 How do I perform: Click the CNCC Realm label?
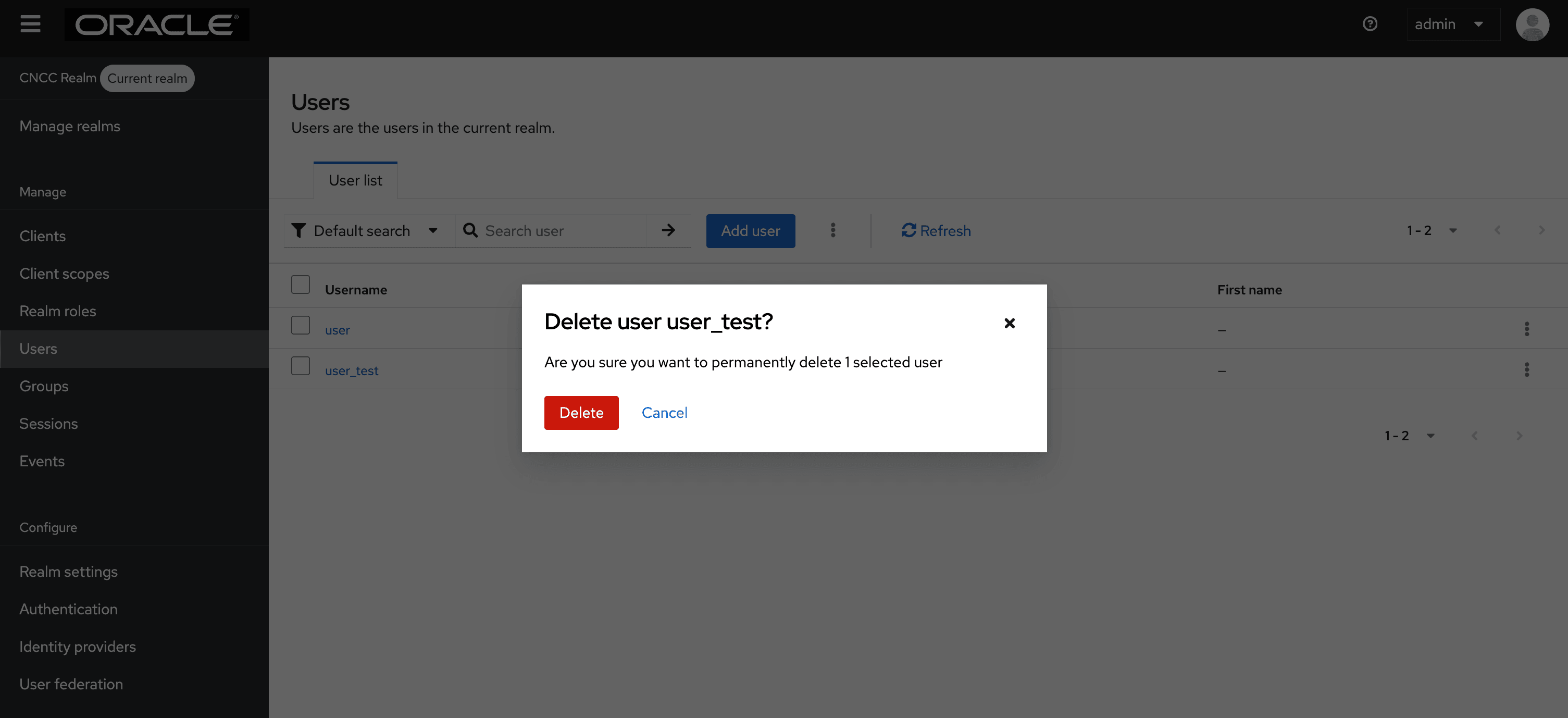pyautogui.click(x=58, y=78)
